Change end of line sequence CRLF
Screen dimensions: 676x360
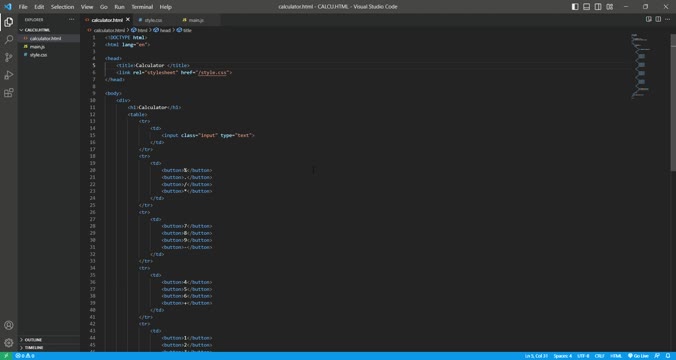click(599, 356)
